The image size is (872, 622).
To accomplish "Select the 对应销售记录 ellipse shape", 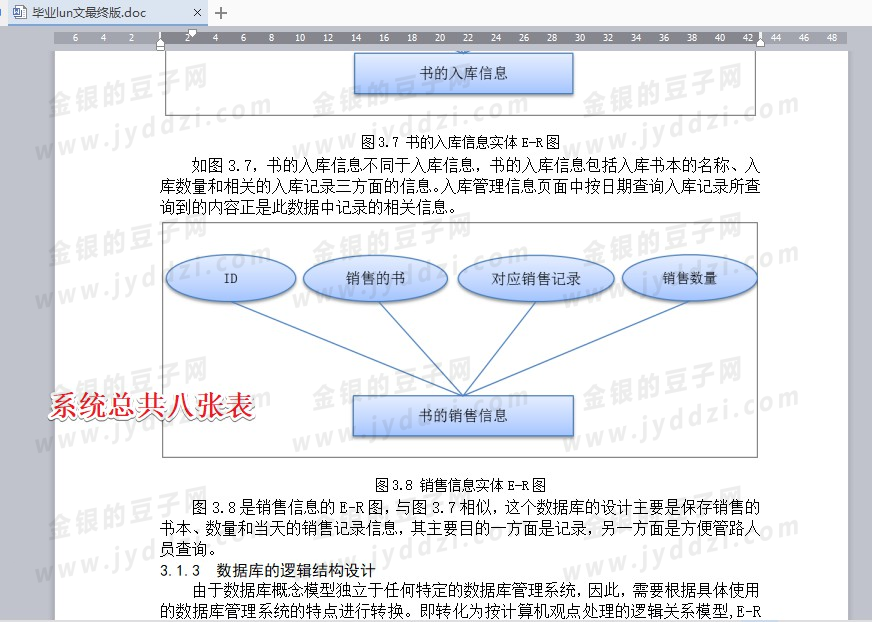I will point(536,278).
